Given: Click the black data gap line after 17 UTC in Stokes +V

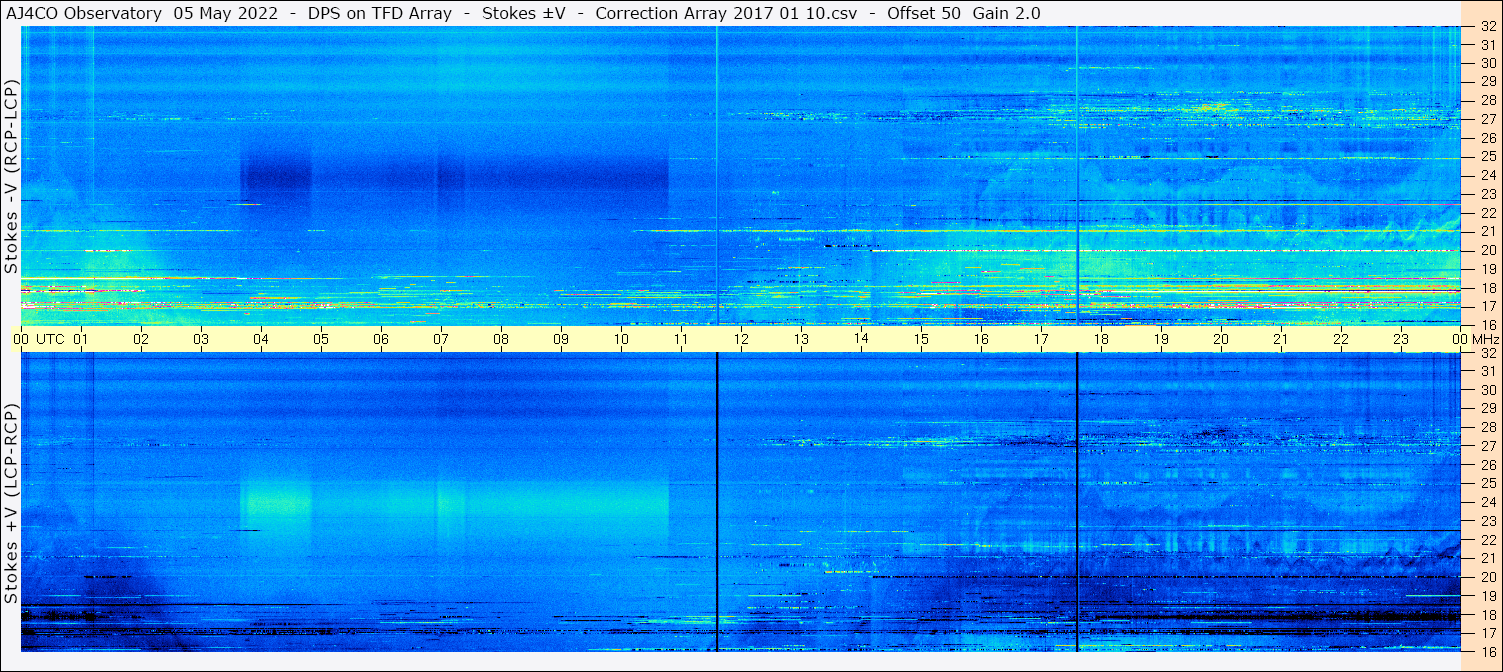Looking at the screenshot, I should click(1077, 502).
